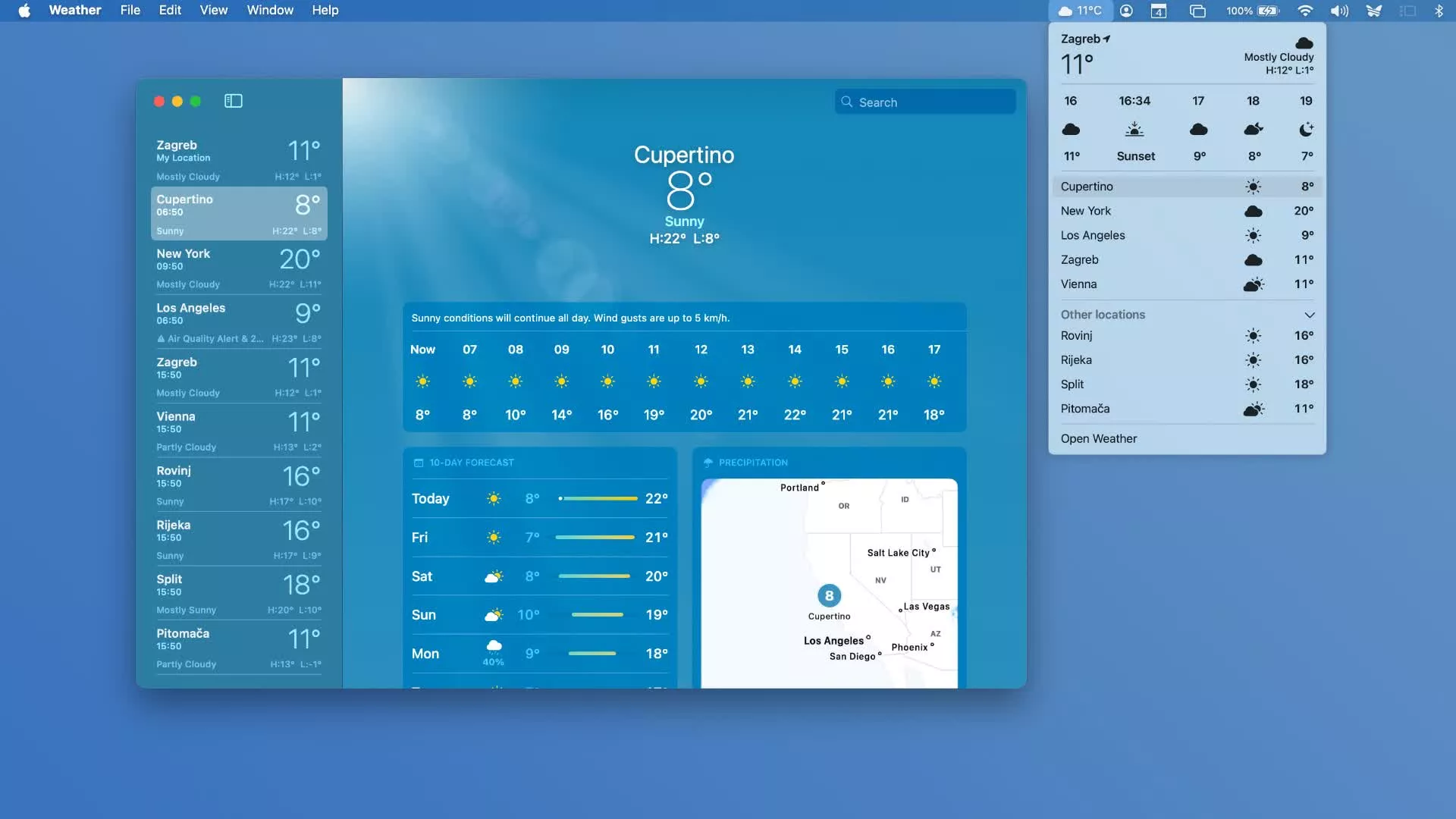Select Zagreb 15:50 in sidebar

239,376
